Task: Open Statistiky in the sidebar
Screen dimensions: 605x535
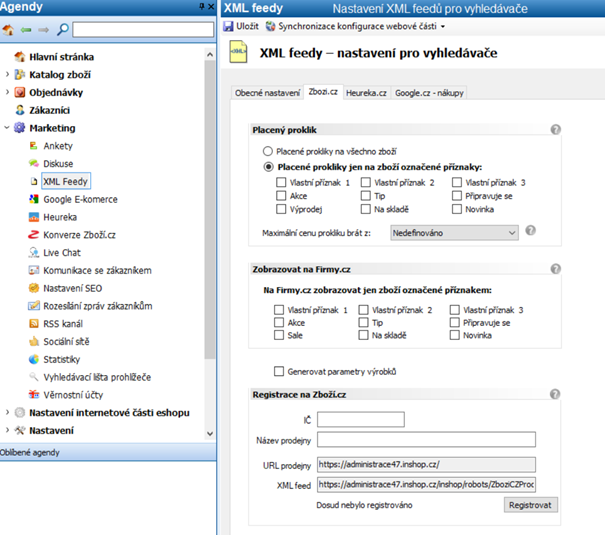Action: pyautogui.click(x=61, y=359)
